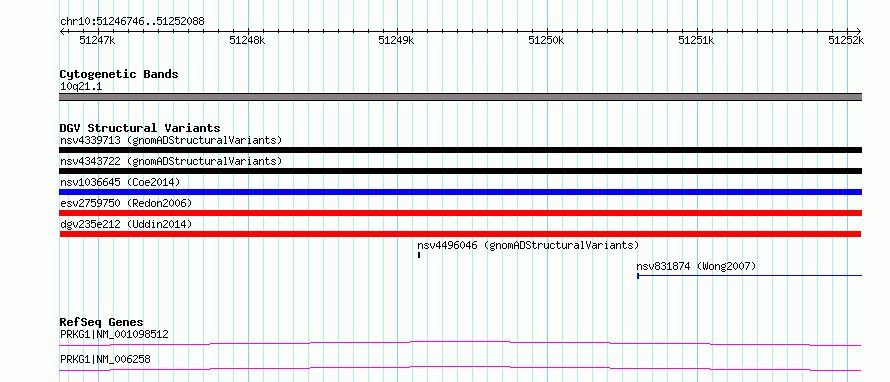Select the thin blue nsv831874 variant line

[x=749, y=276]
